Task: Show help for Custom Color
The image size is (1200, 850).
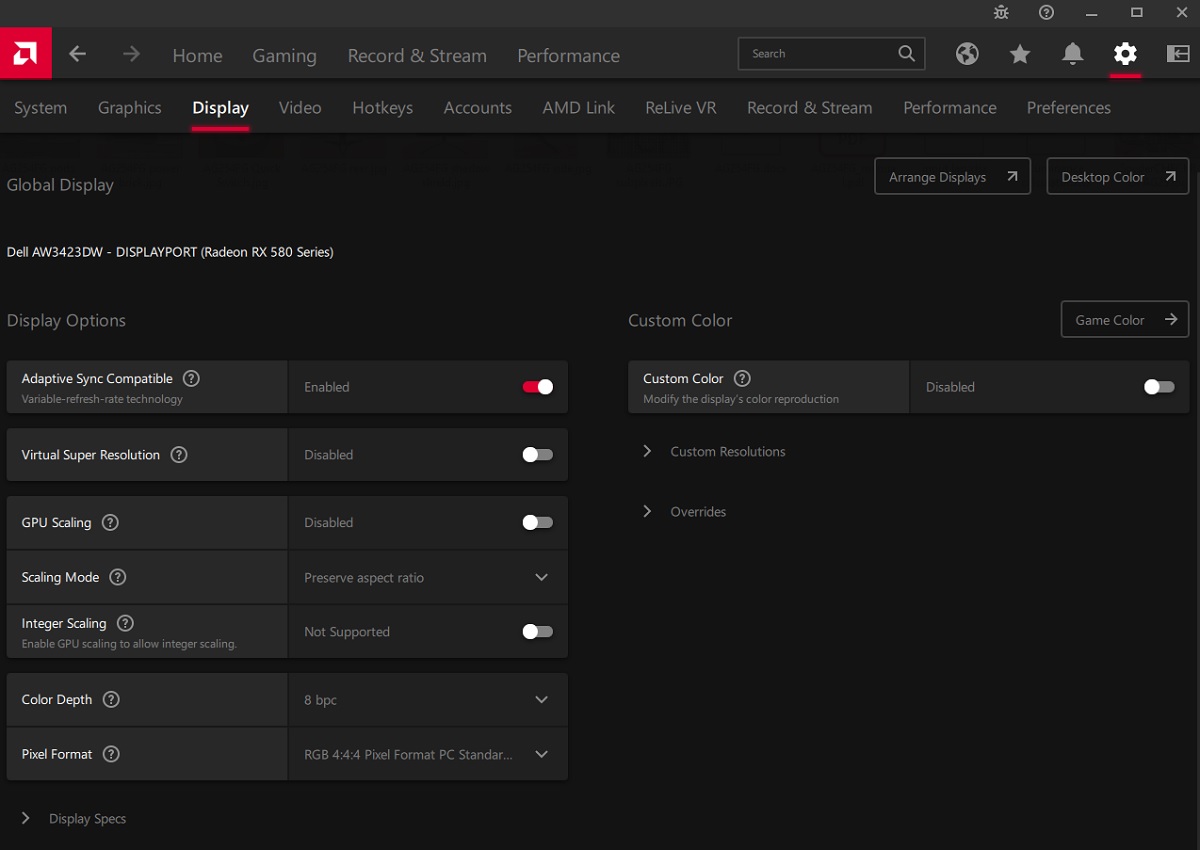Action: (x=742, y=379)
